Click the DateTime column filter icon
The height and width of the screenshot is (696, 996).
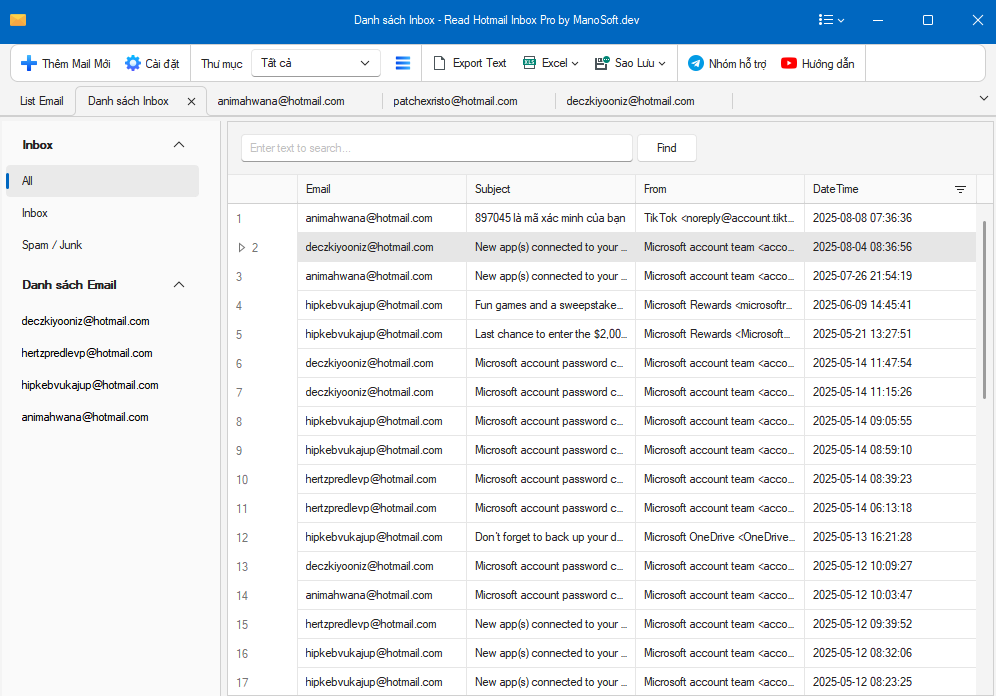tap(960, 189)
